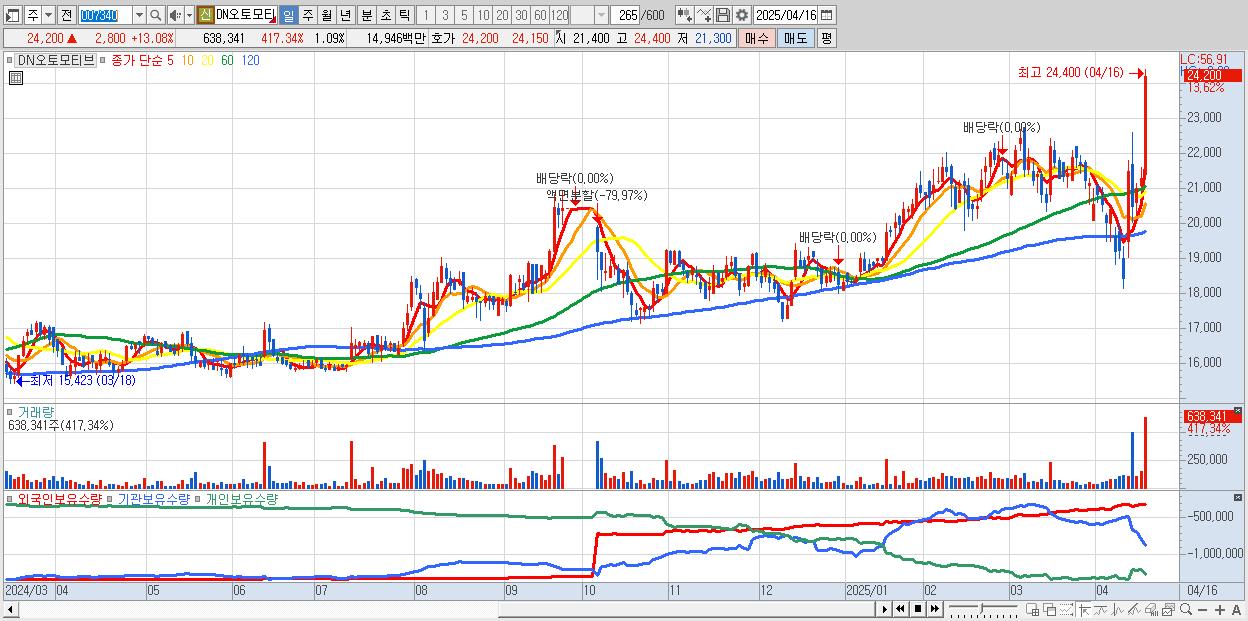Image resolution: width=1248 pixels, height=621 pixels.
Task: Select the 분 minute period tab
Action: point(366,16)
